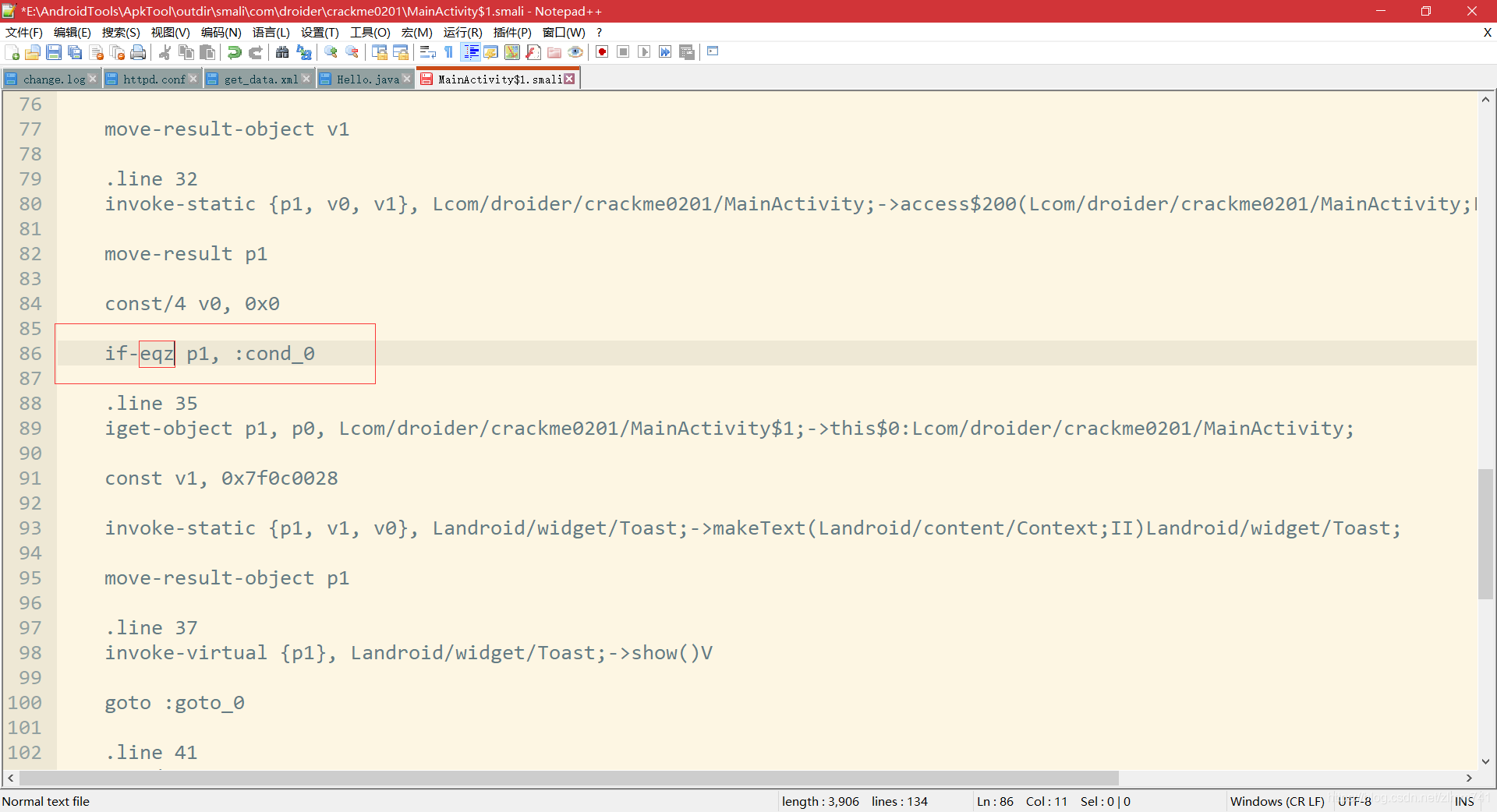This screenshot has width=1497, height=812.
Task: Open the 语言(L) menu
Action: click(x=271, y=32)
